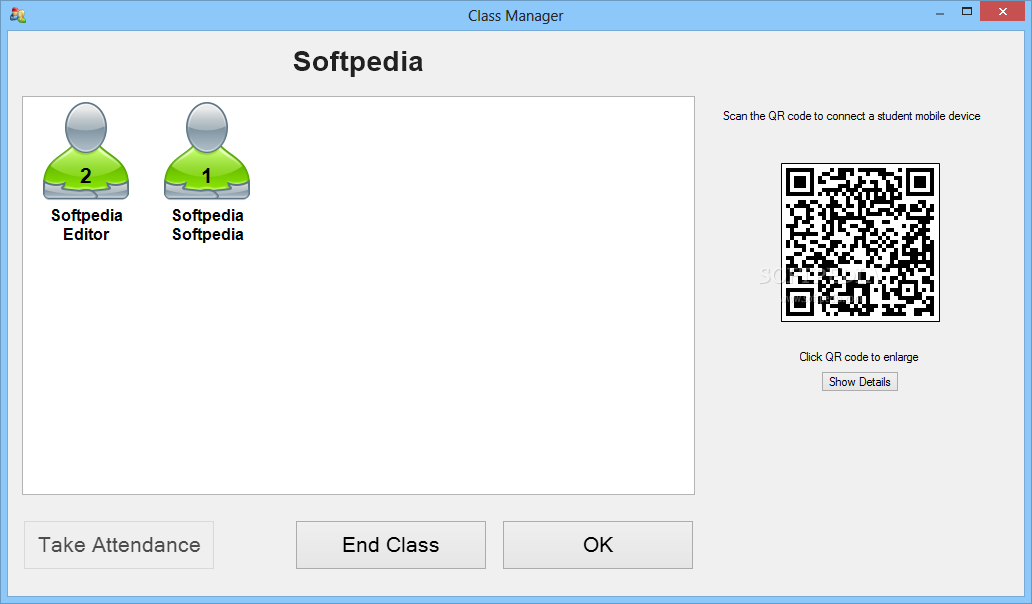The height and width of the screenshot is (604, 1032).
Task: Click the Show Details button
Action: pyautogui.click(x=860, y=382)
